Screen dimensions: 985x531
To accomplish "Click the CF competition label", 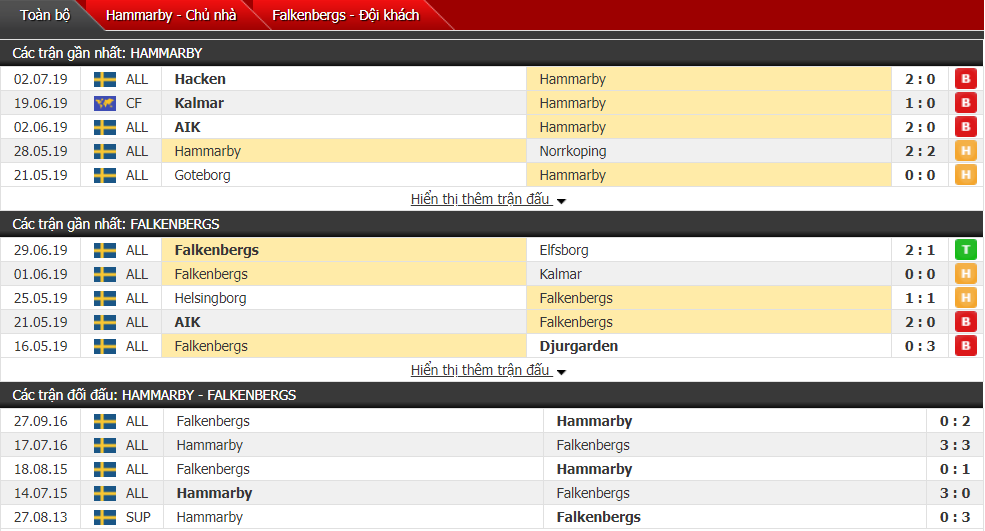I will tap(134, 103).
